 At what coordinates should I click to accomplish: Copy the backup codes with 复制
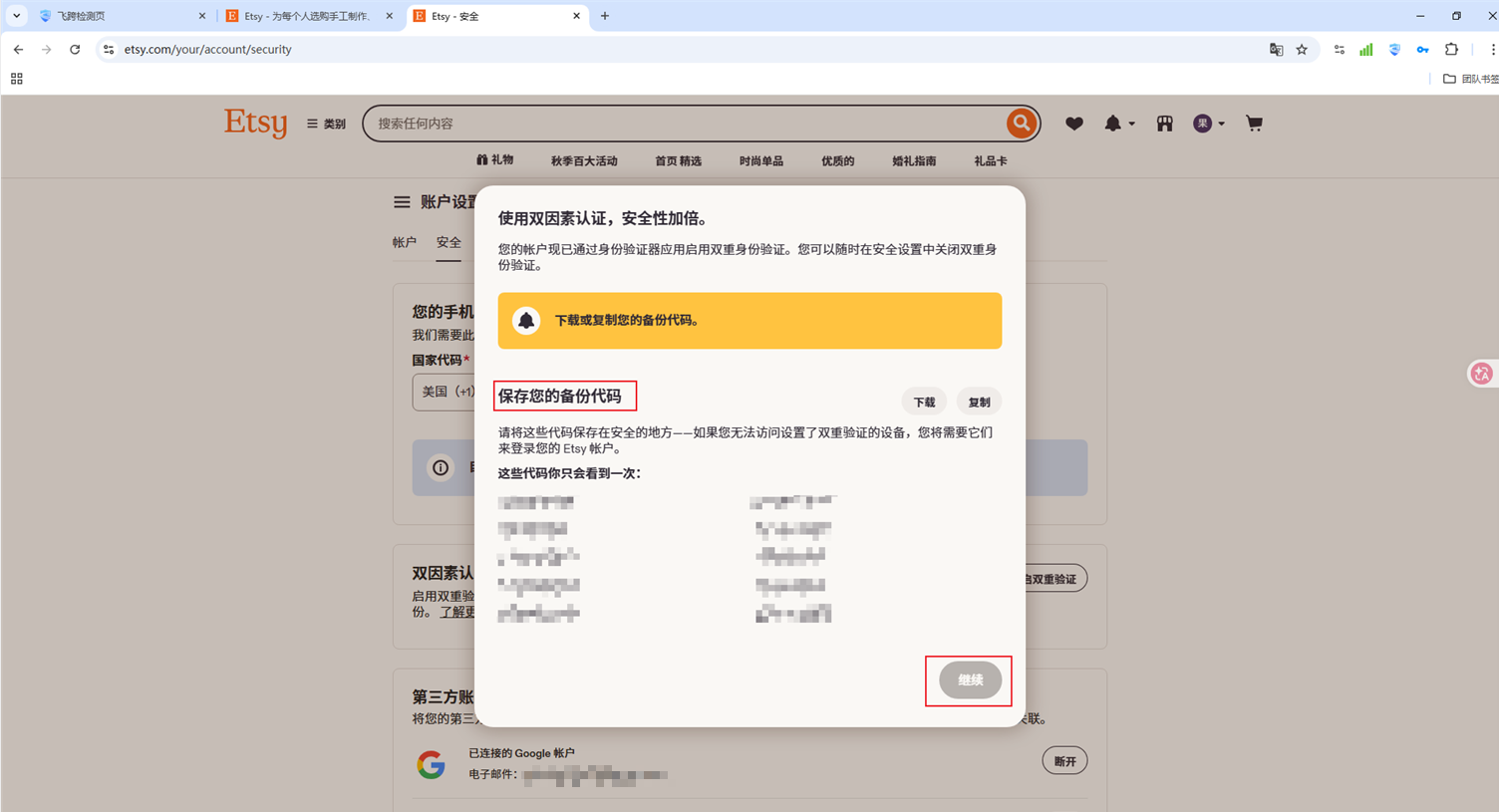979,403
